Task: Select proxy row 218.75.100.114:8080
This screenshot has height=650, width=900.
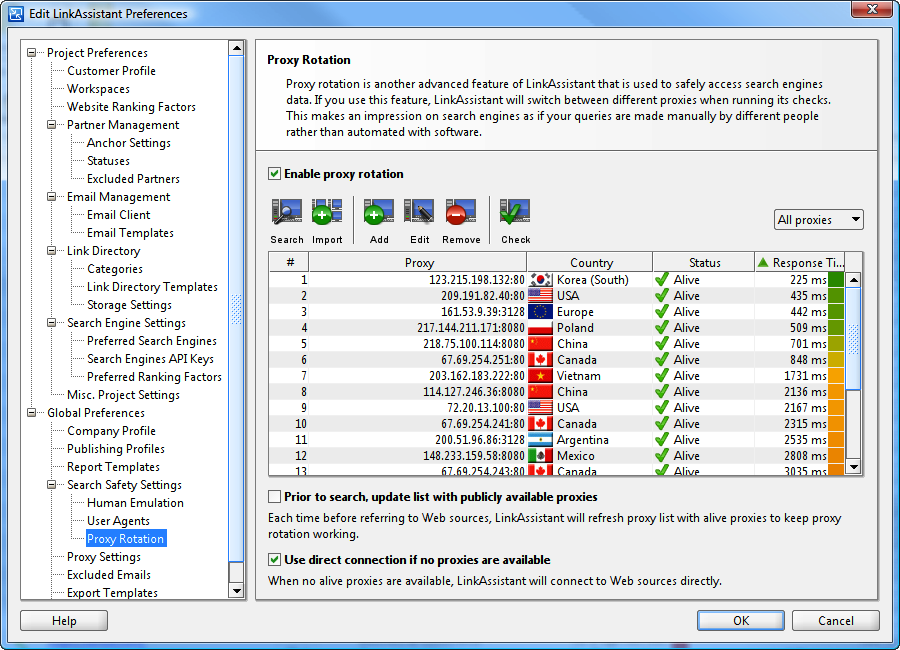Action: [557, 344]
